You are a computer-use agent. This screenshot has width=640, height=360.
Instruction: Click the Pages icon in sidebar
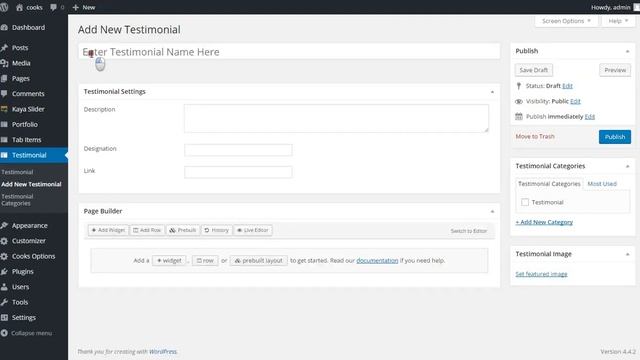tap(4, 78)
